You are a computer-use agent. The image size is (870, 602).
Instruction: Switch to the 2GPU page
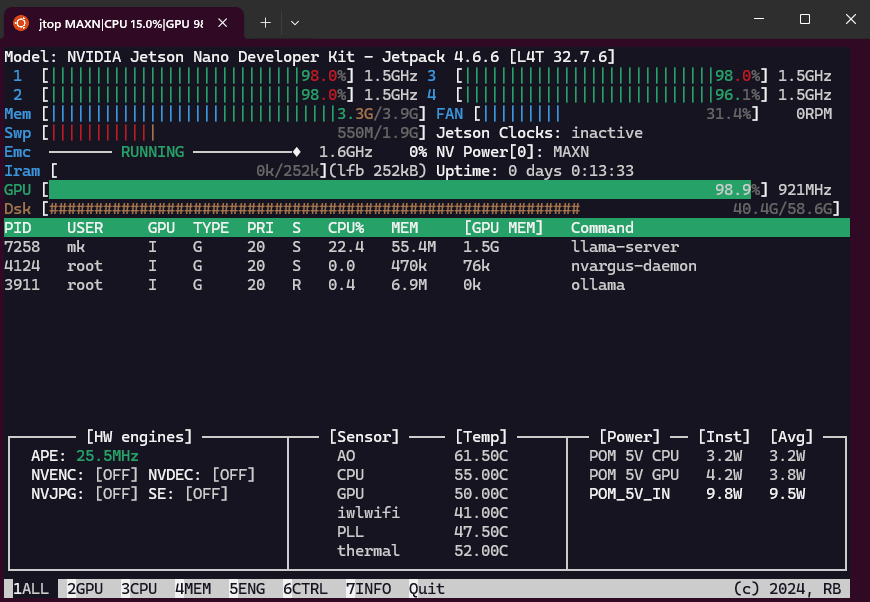(85, 589)
